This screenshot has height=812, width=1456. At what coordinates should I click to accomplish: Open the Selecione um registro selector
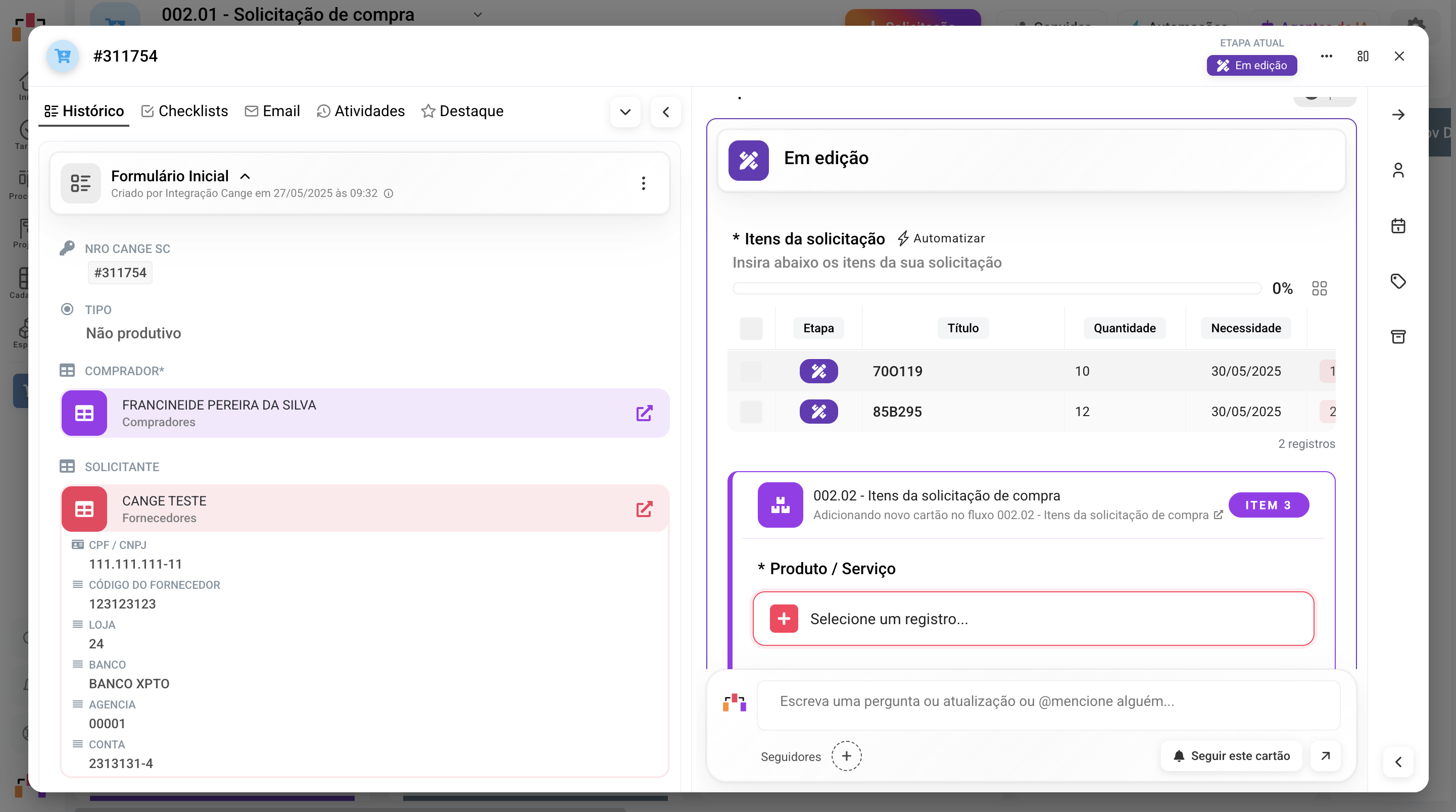(x=1033, y=619)
